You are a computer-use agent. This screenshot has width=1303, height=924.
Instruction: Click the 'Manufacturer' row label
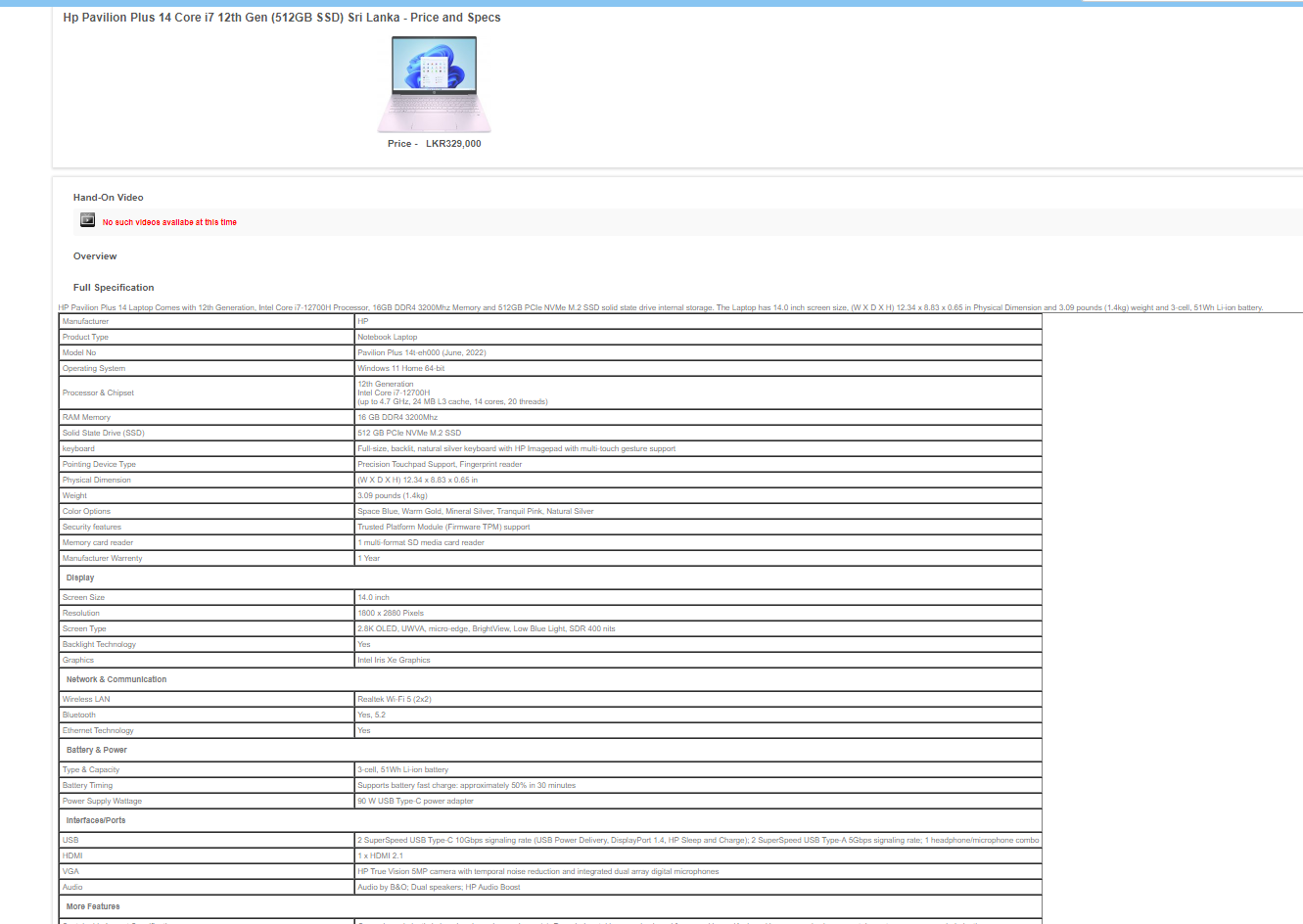(86, 321)
